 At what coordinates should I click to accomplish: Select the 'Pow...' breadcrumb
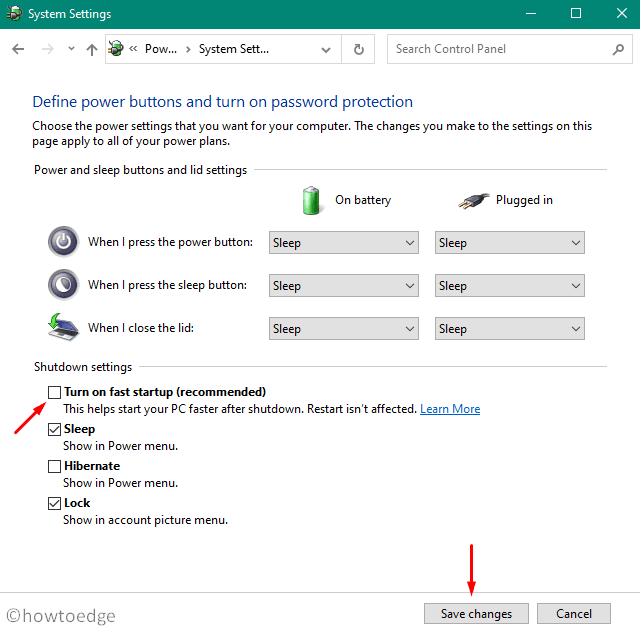pos(161,49)
